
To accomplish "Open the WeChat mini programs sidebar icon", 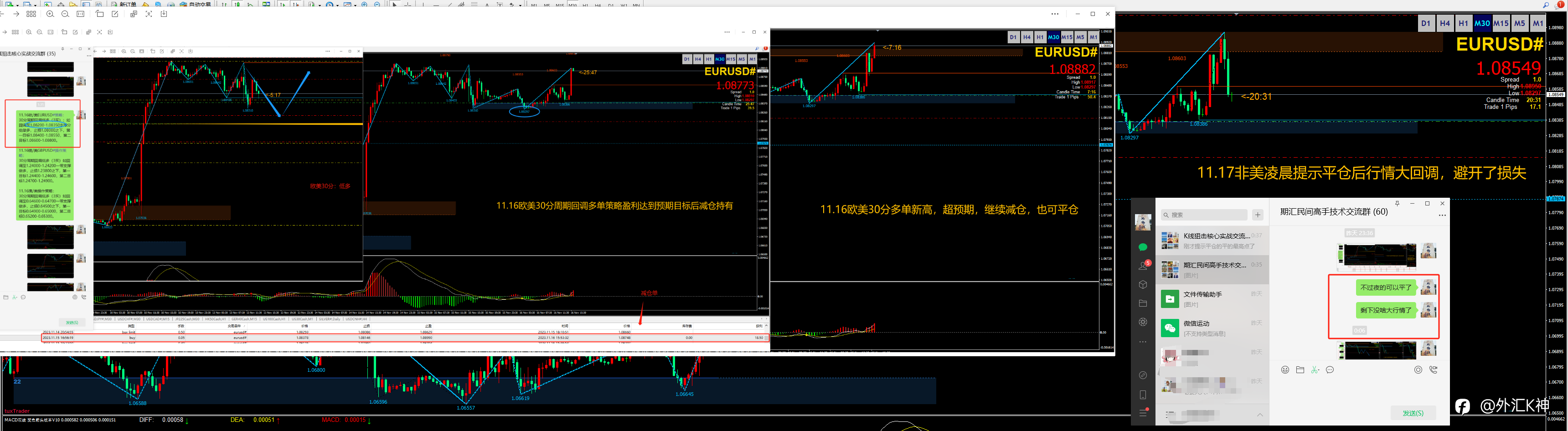I will click(x=1143, y=375).
